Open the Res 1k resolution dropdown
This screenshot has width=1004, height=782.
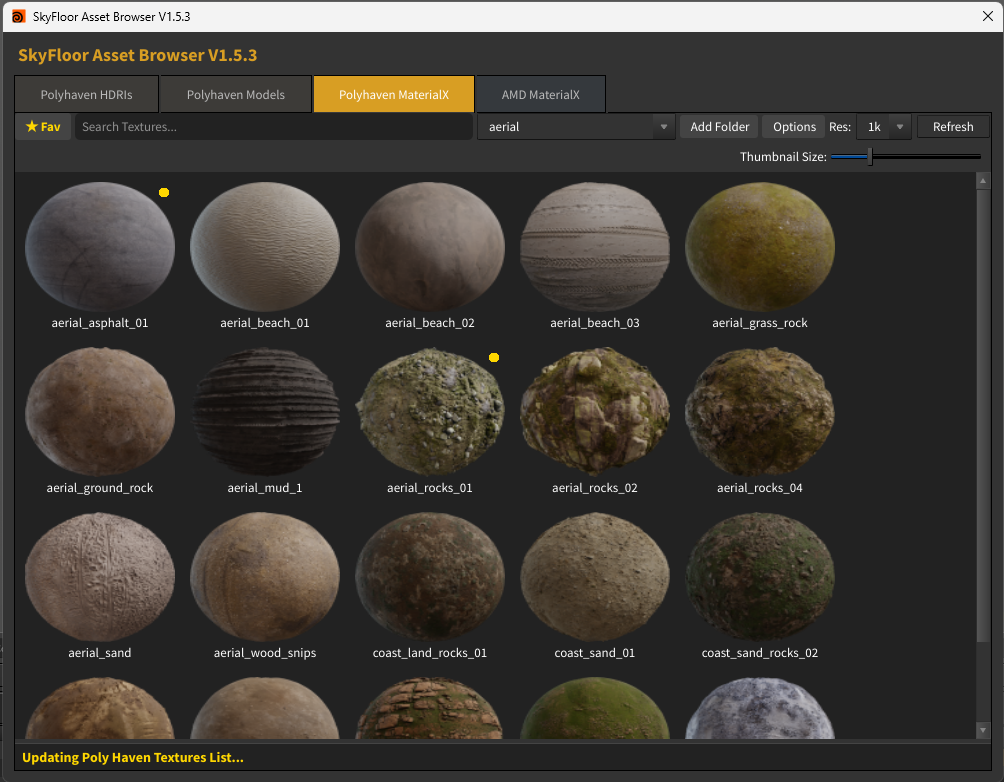[x=884, y=127]
